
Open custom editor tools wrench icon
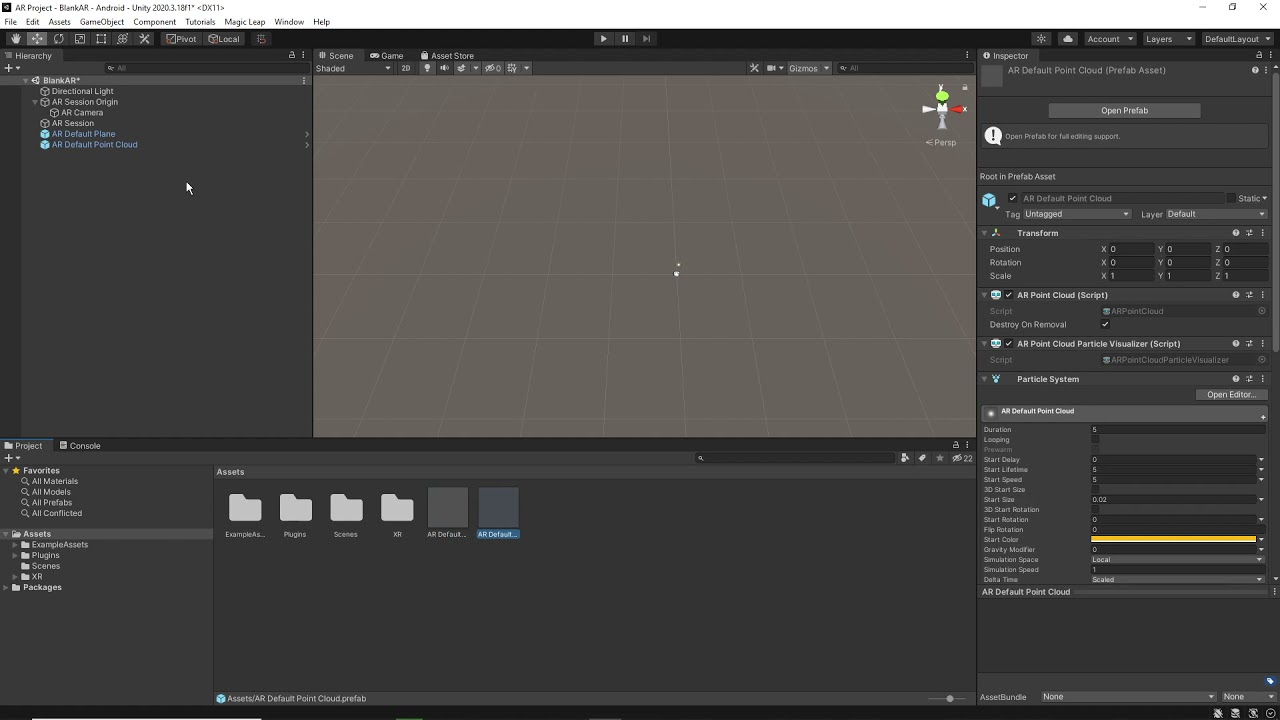(144, 39)
